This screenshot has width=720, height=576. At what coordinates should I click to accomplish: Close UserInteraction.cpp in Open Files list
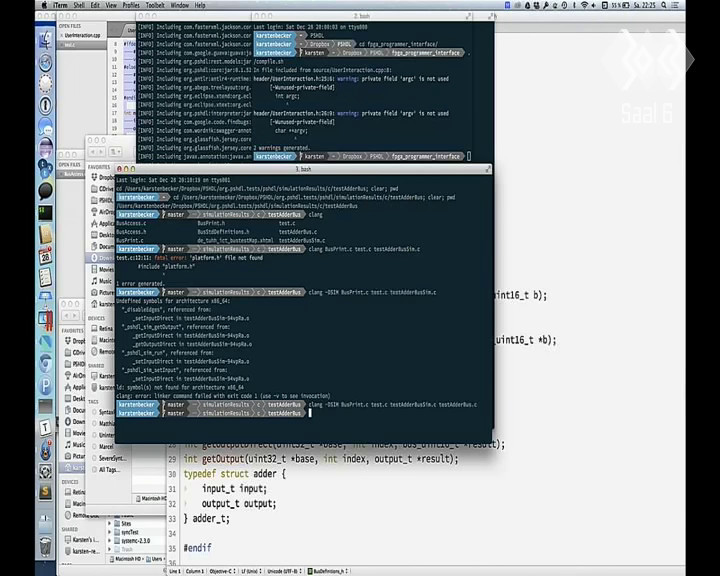point(62,35)
